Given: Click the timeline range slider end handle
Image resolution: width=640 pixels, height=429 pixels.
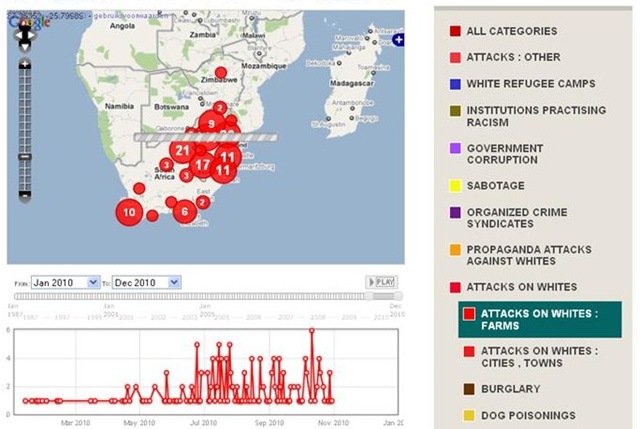Looking at the screenshot, I should click(x=397, y=296).
